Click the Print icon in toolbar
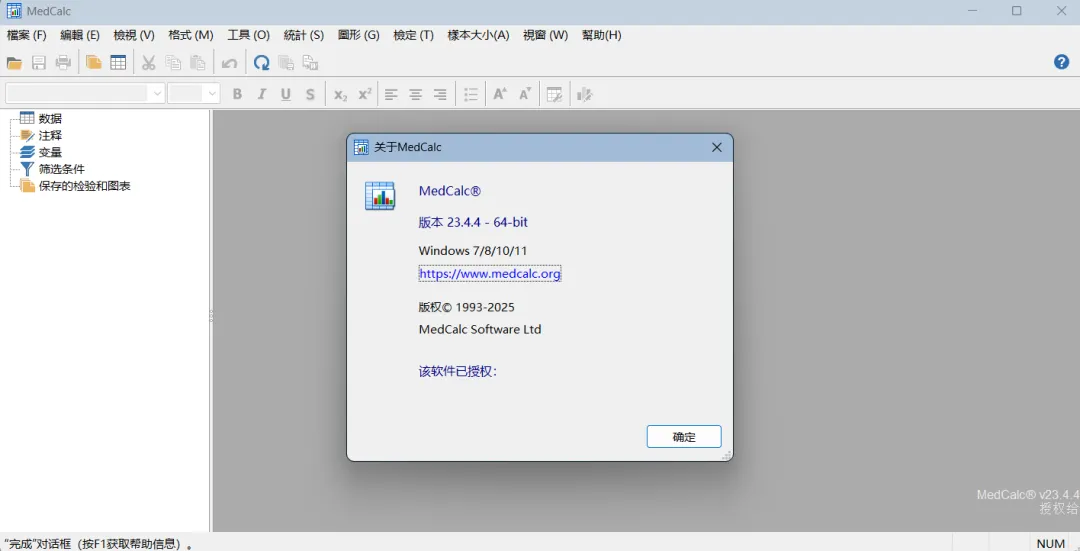The image size is (1080, 551). pyautogui.click(x=63, y=63)
